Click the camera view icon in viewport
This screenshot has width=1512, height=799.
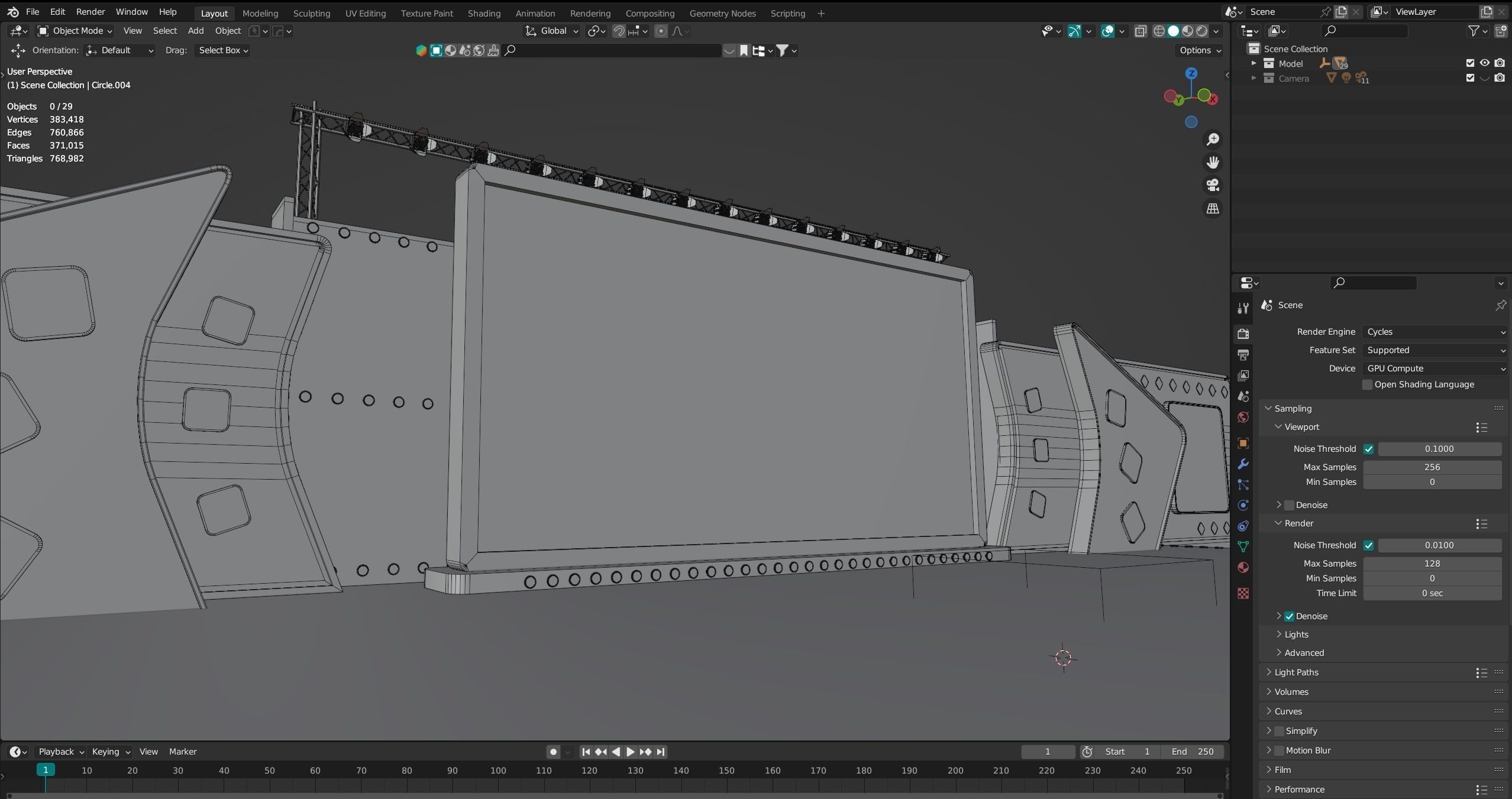[x=1213, y=185]
